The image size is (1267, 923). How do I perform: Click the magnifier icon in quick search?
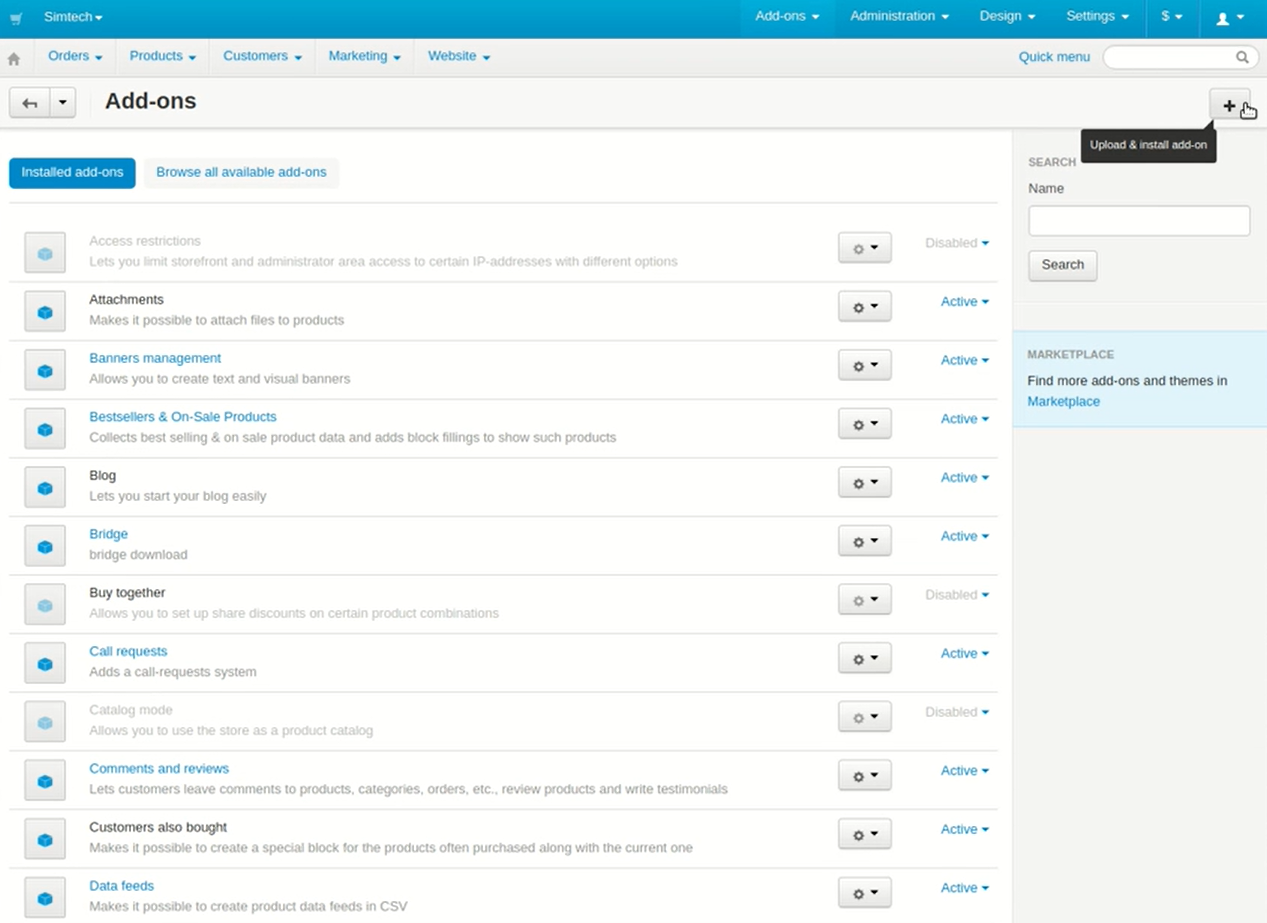tap(1242, 57)
